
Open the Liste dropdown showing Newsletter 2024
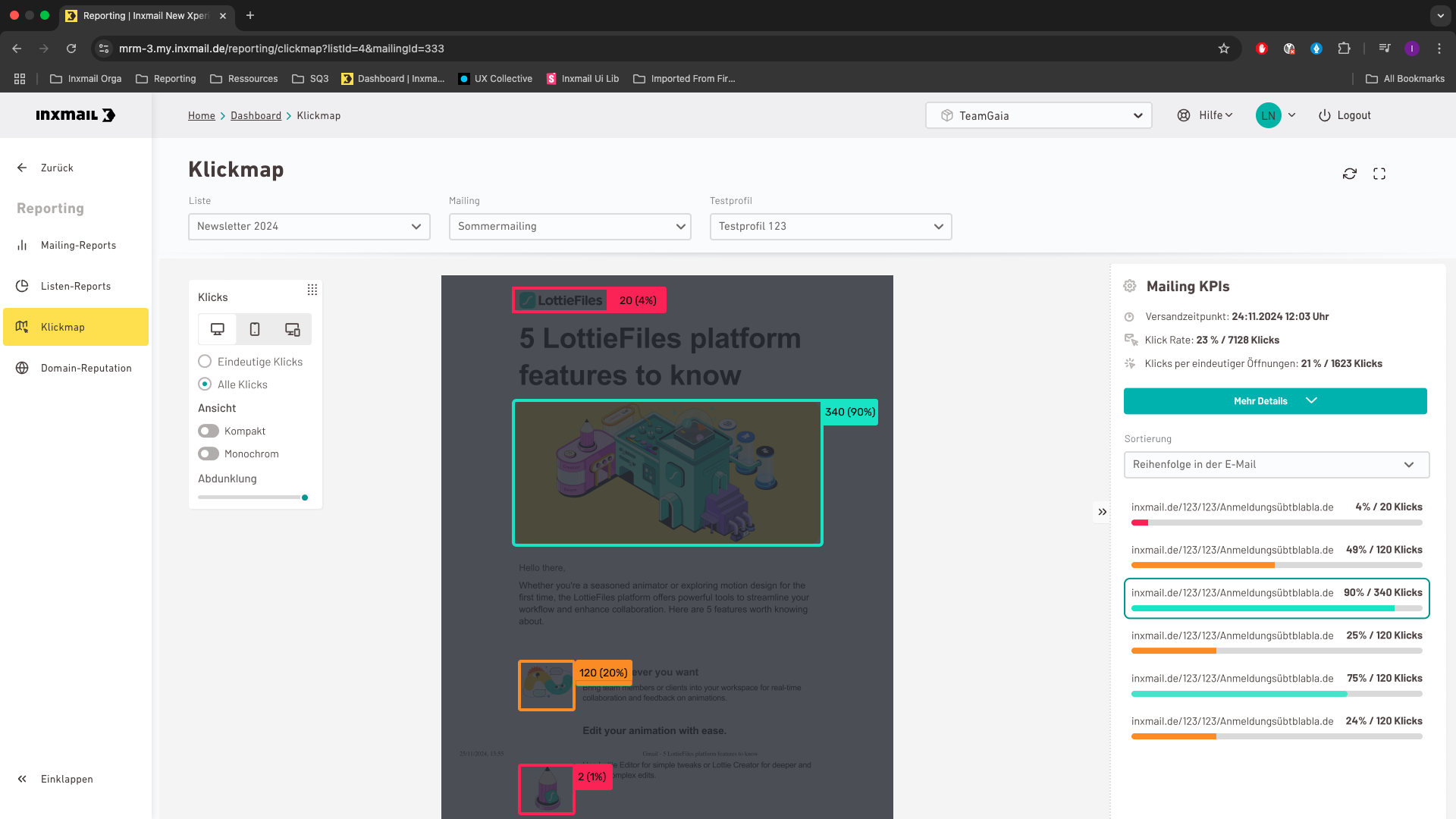(309, 226)
